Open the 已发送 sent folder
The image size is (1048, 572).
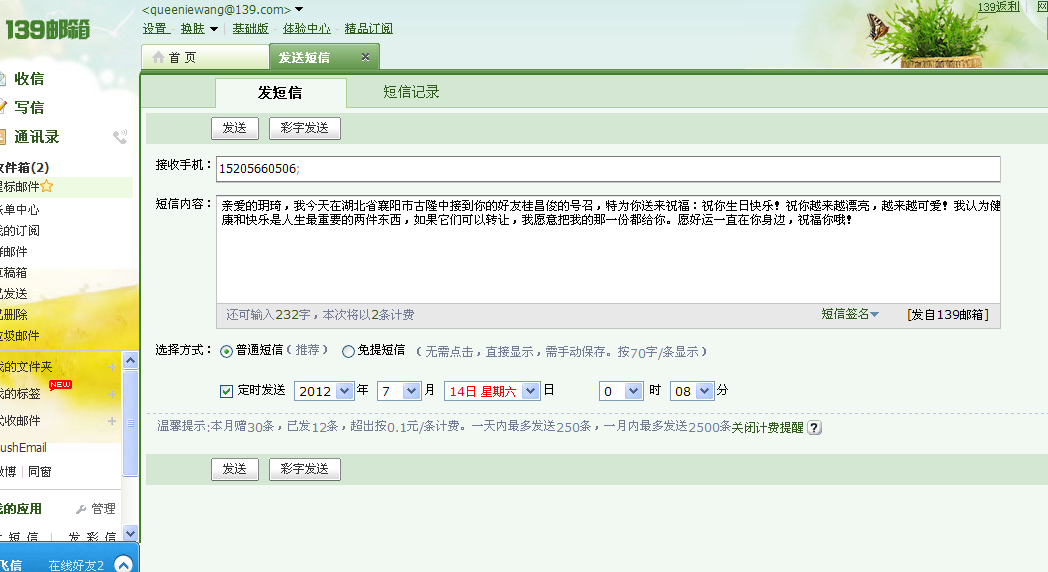pyautogui.click(x=14, y=294)
